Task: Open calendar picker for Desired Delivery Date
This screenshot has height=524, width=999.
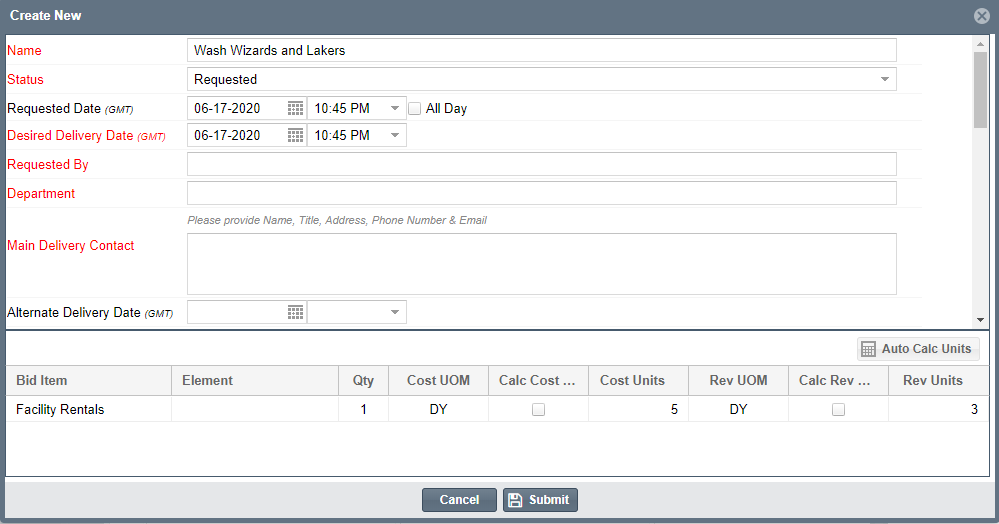Action: pos(295,135)
